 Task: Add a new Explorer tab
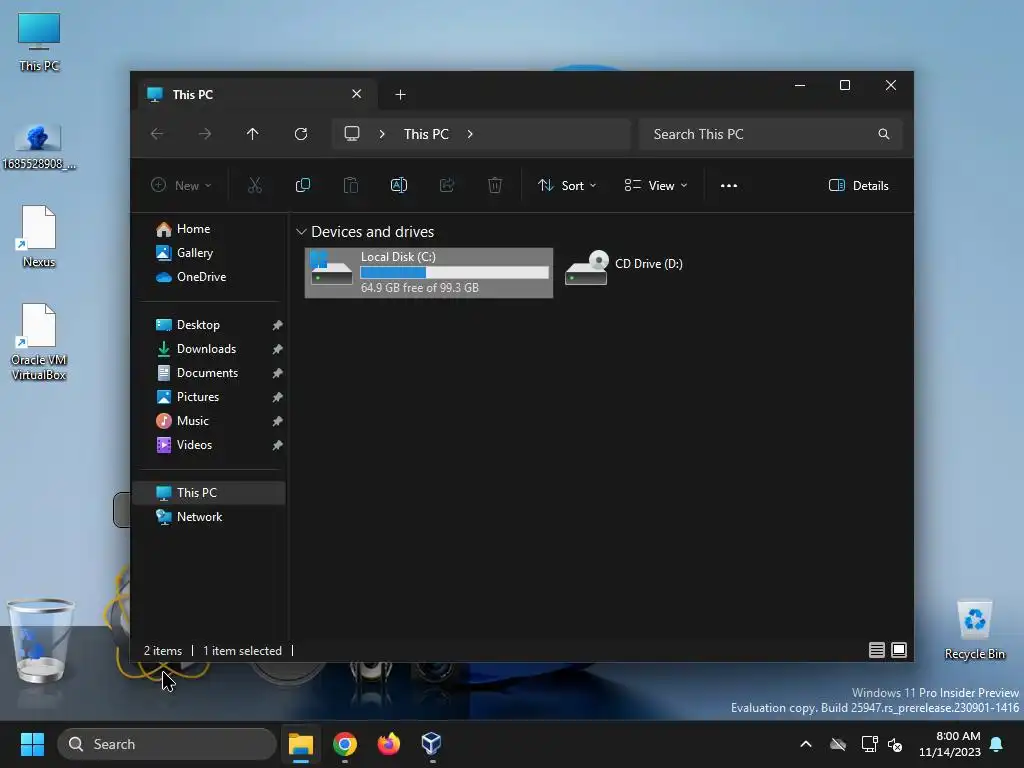(400, 95)
